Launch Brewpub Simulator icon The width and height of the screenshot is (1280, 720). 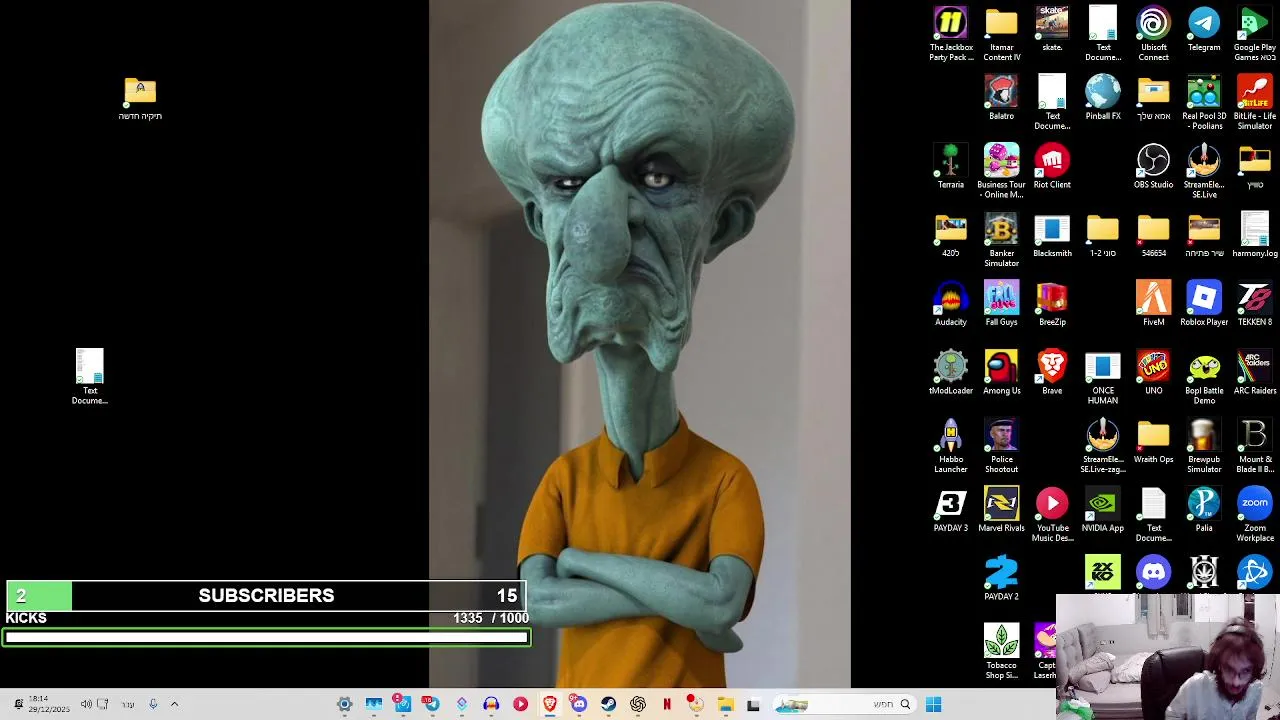pos(1204,447)
